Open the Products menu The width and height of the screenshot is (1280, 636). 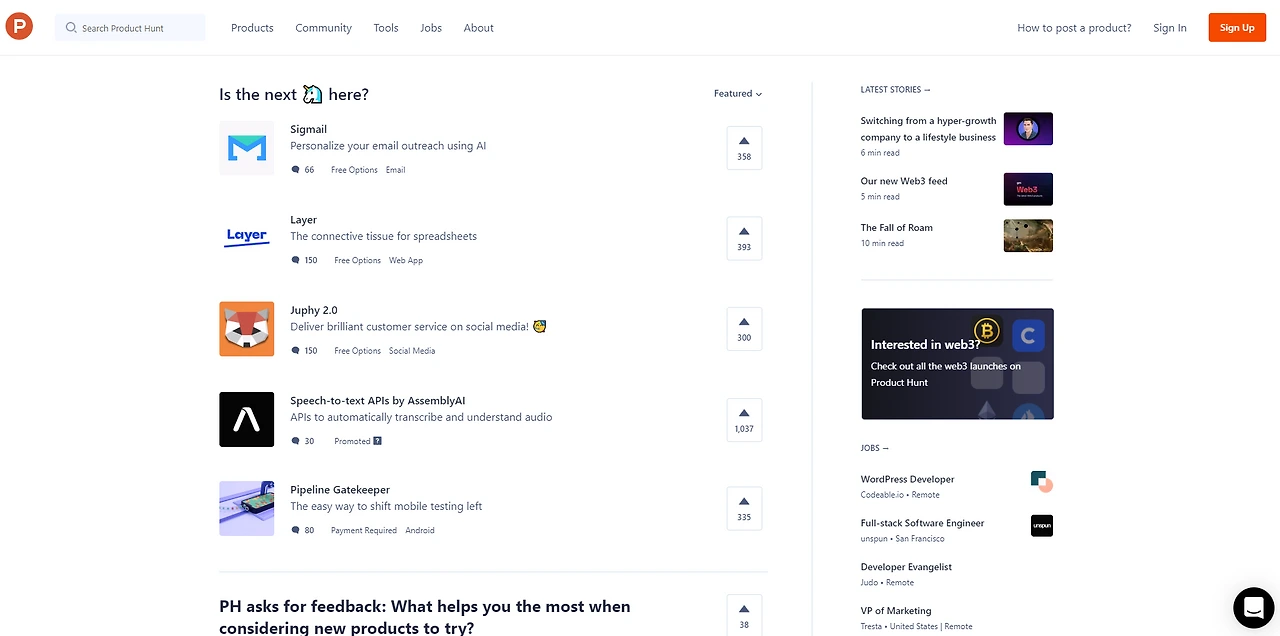[x=252, y=28]
